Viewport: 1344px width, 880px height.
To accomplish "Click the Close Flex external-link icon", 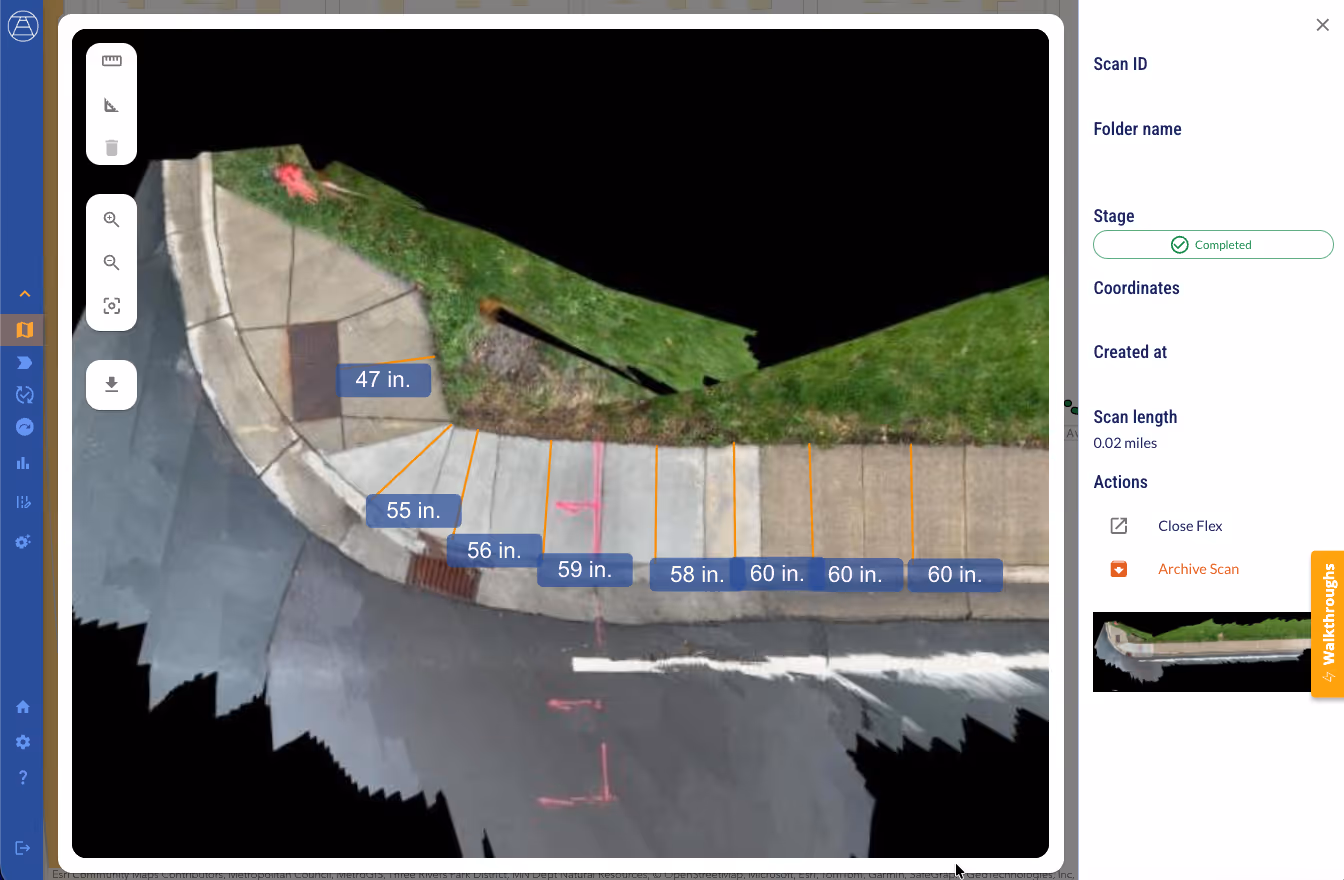I will pos(1119,526).
